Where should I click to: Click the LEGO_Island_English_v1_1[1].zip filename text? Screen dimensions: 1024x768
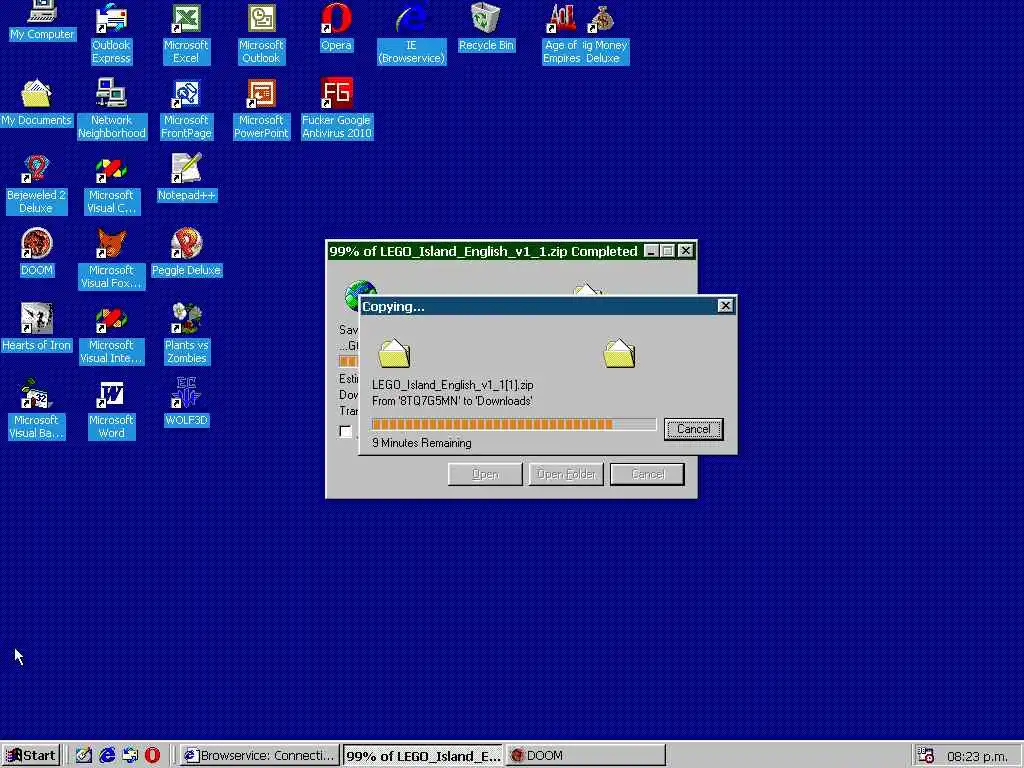point(453,385)
